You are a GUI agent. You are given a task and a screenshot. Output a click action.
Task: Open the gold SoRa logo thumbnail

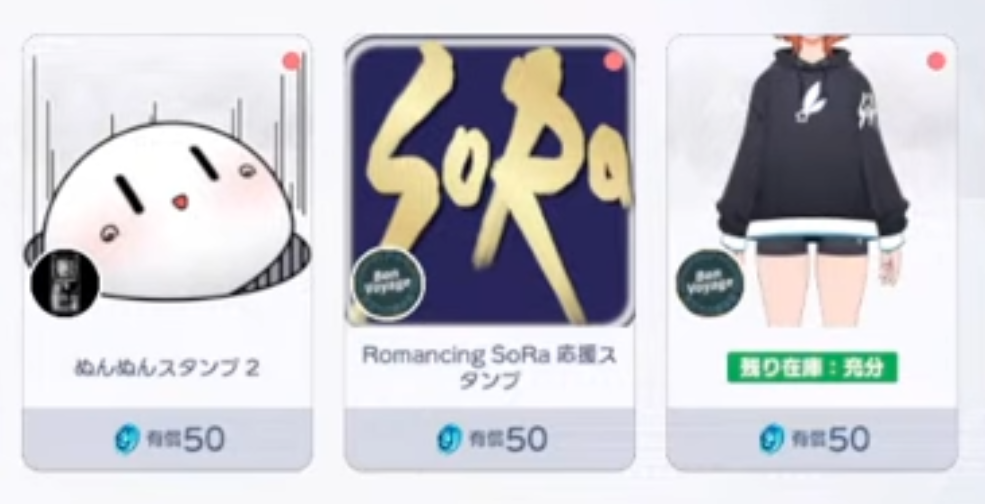tap(490, 181)
